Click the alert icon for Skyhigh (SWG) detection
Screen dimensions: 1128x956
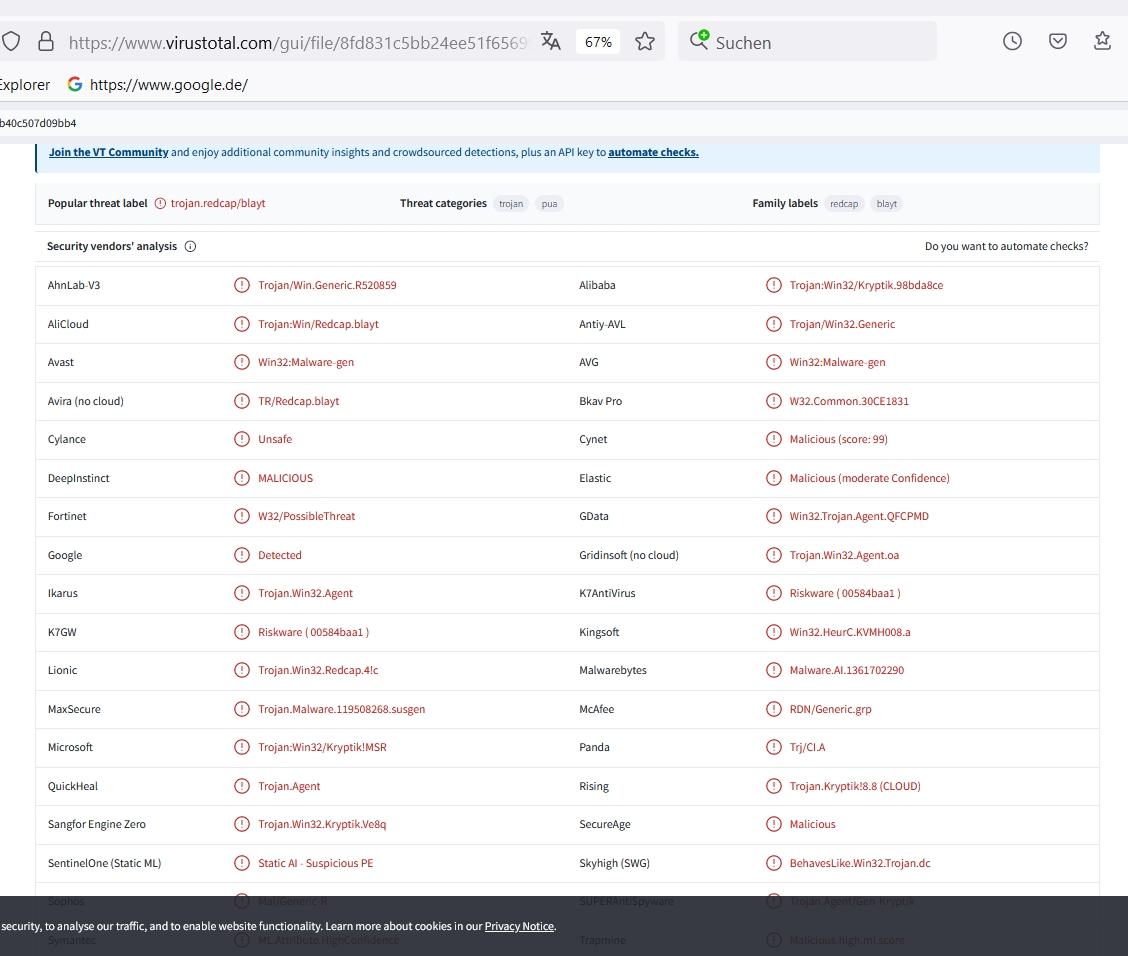pyautogui.click(x=773, y=862)
